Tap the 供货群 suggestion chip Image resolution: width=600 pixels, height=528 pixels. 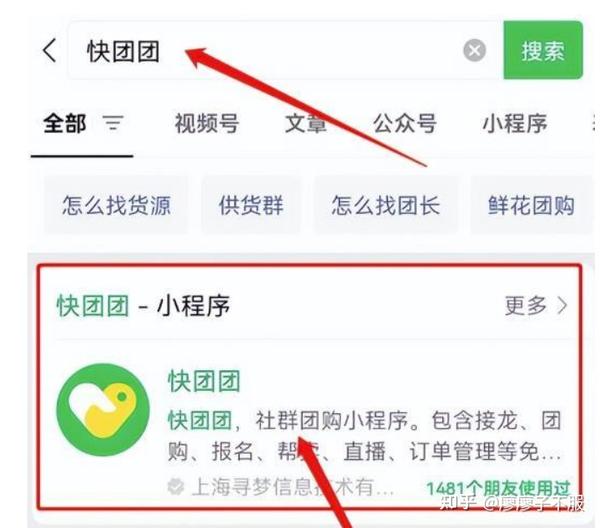coord(251,205)
